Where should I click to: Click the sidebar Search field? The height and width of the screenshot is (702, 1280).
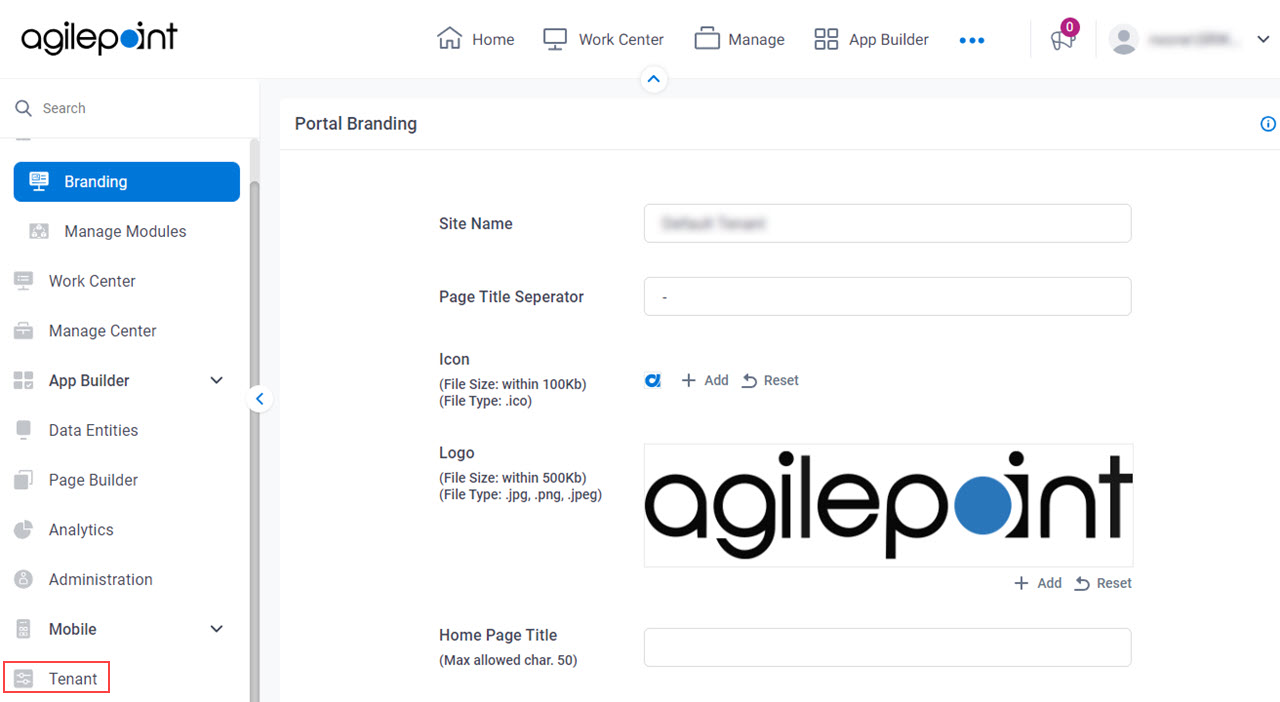[130, 108]
